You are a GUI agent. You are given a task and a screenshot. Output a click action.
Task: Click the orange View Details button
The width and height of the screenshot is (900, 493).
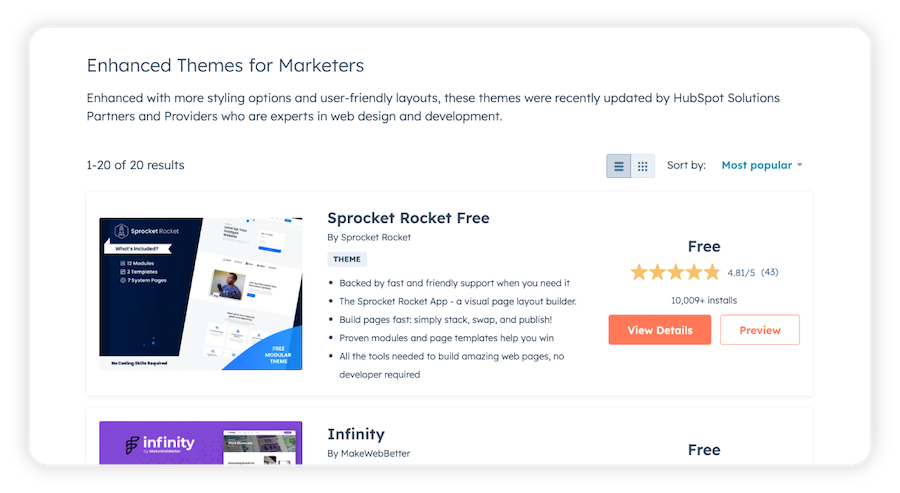(x=659, y=330)
